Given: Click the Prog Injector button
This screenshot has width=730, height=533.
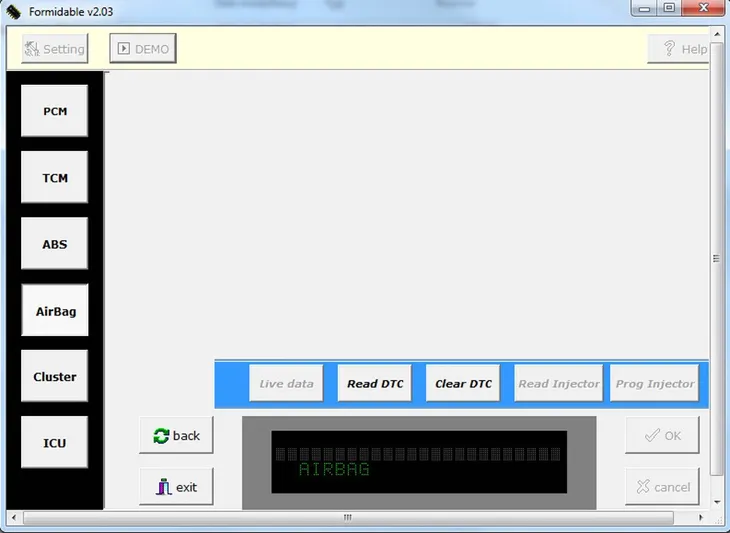Looking at the screenshot, I should [x=654, y=384].
